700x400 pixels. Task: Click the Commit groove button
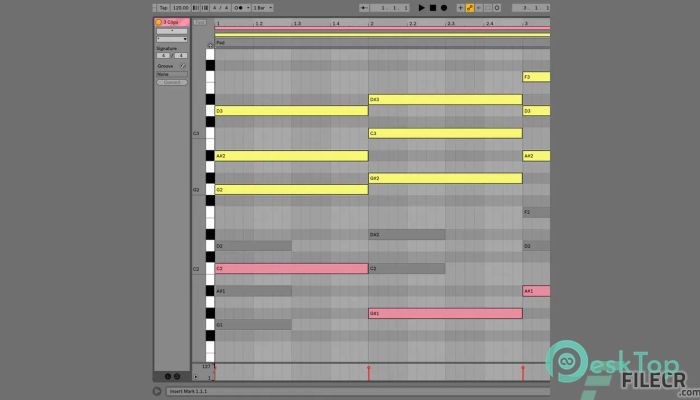coord(172,83)
